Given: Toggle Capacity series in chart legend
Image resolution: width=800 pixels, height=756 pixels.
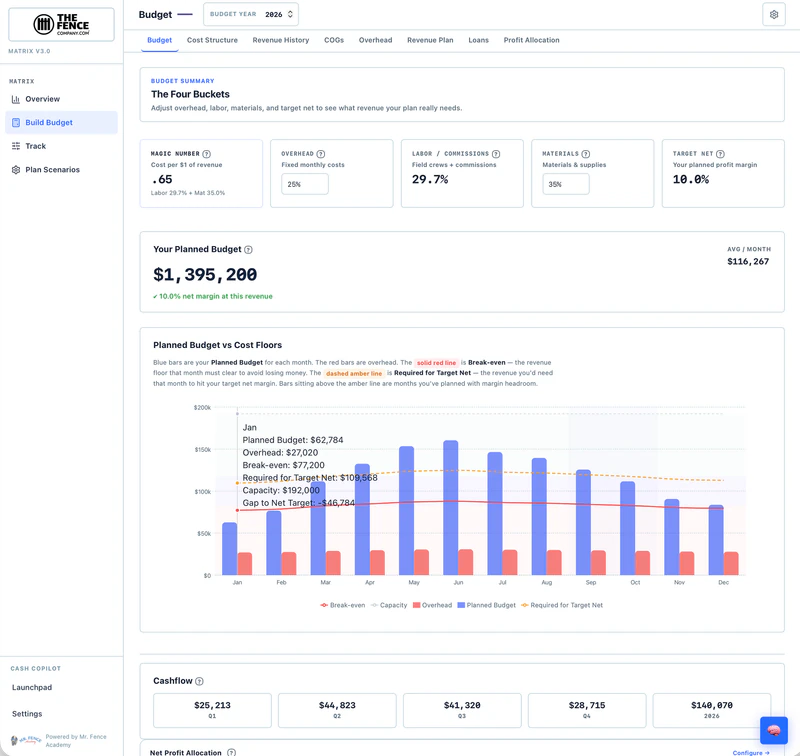Looking at the screenshot, I should click(x=389, y=605).
